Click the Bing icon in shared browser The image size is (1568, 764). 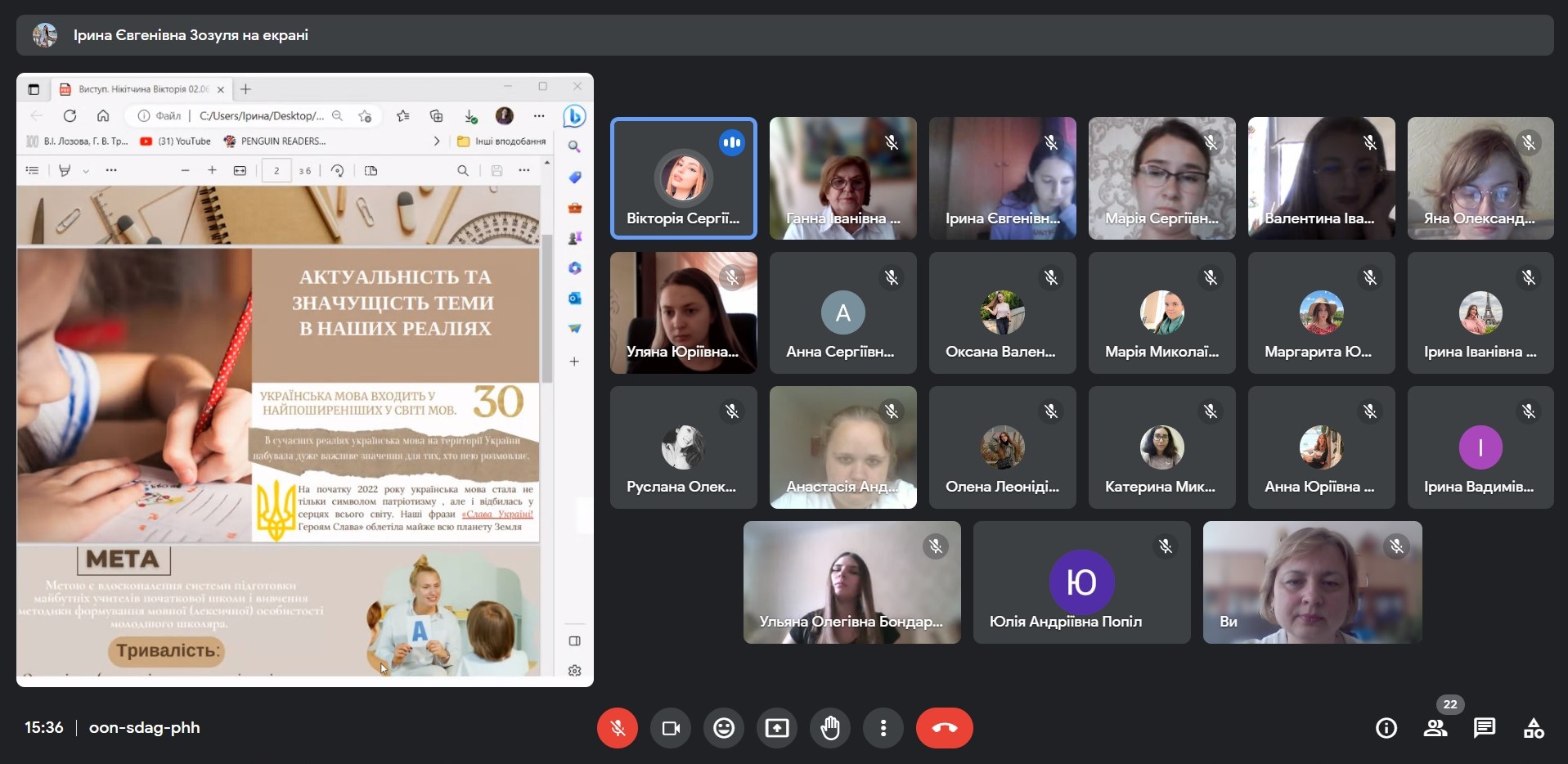point(574,116)
